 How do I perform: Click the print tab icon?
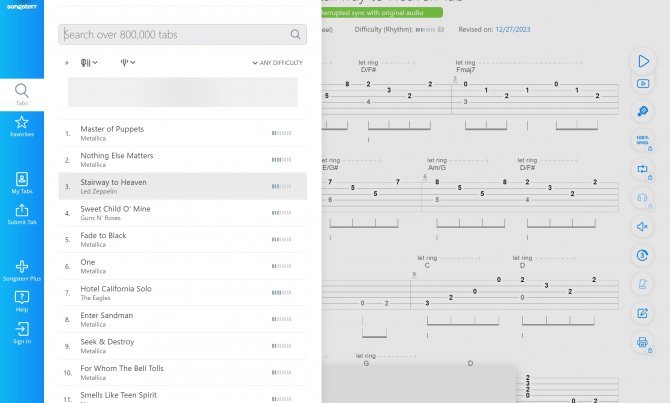pyautogui.click(x=642, y=342)
